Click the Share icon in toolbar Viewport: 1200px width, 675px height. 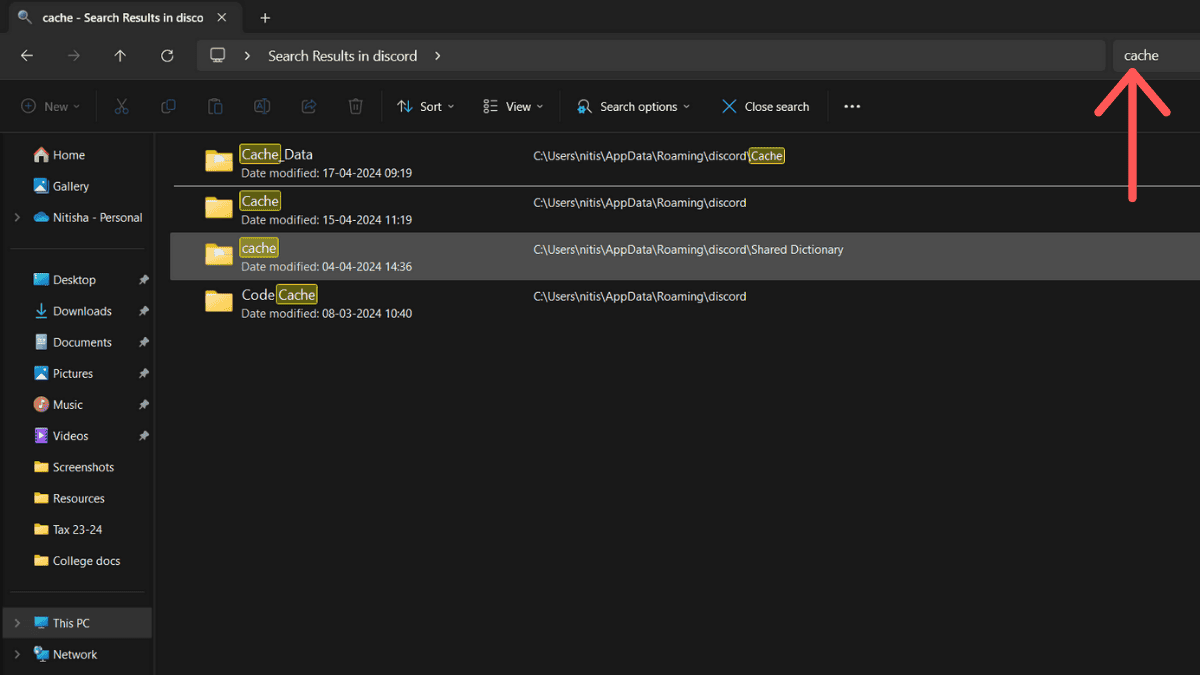[309, 106]
